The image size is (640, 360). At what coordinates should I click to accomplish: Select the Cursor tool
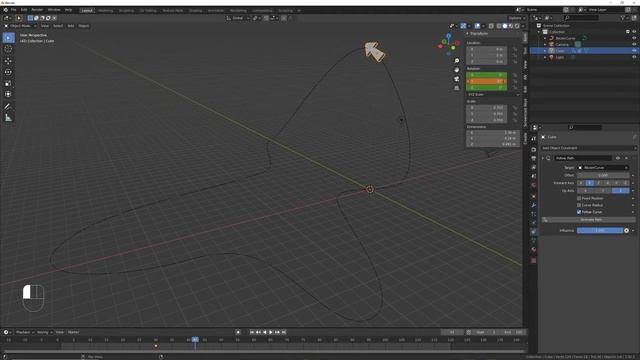[x=8, y=49]
